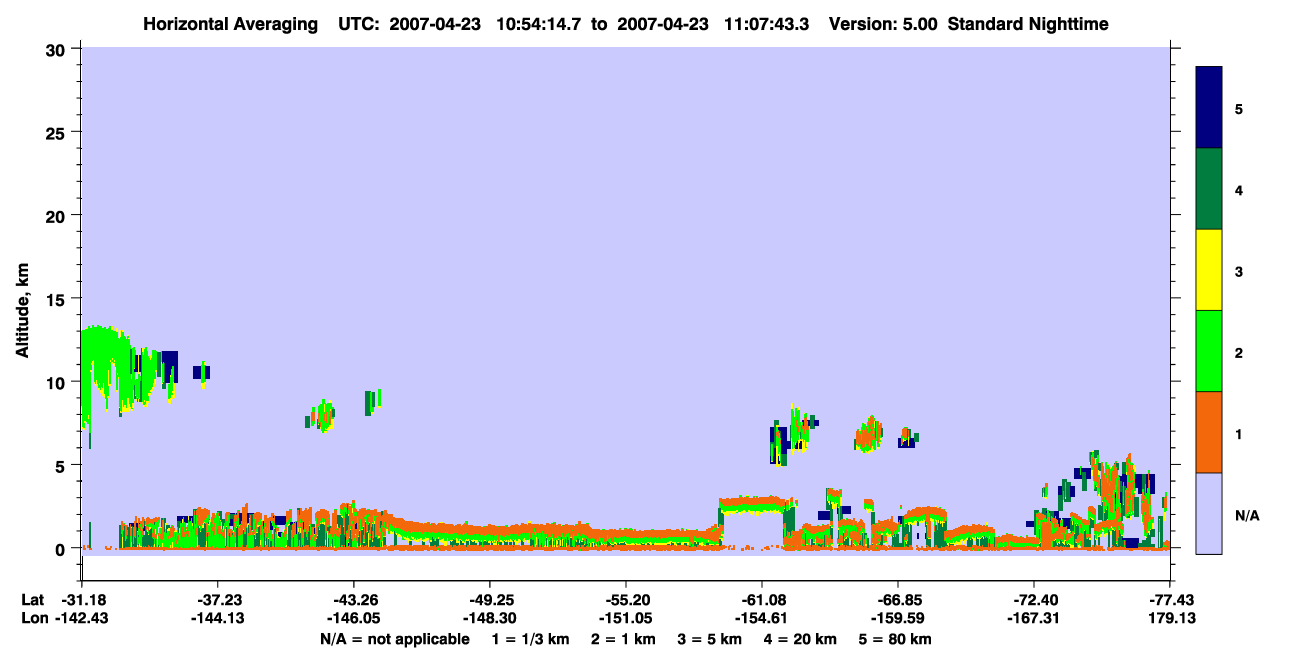Click the latitude value '-55.20'

coord(625,600)
